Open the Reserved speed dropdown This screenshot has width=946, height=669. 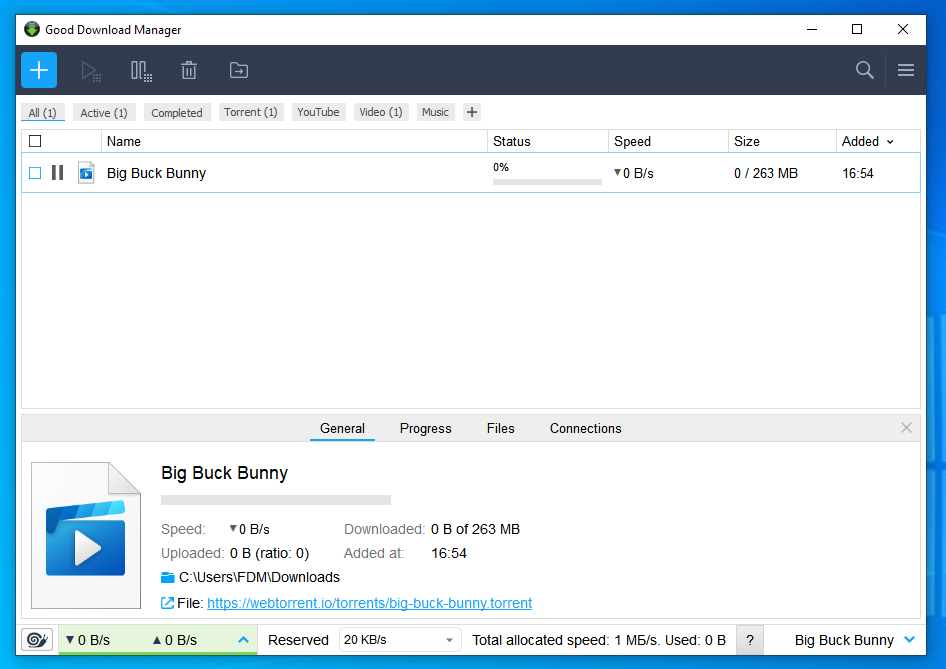pyautogui.click(x=399, y=640)
